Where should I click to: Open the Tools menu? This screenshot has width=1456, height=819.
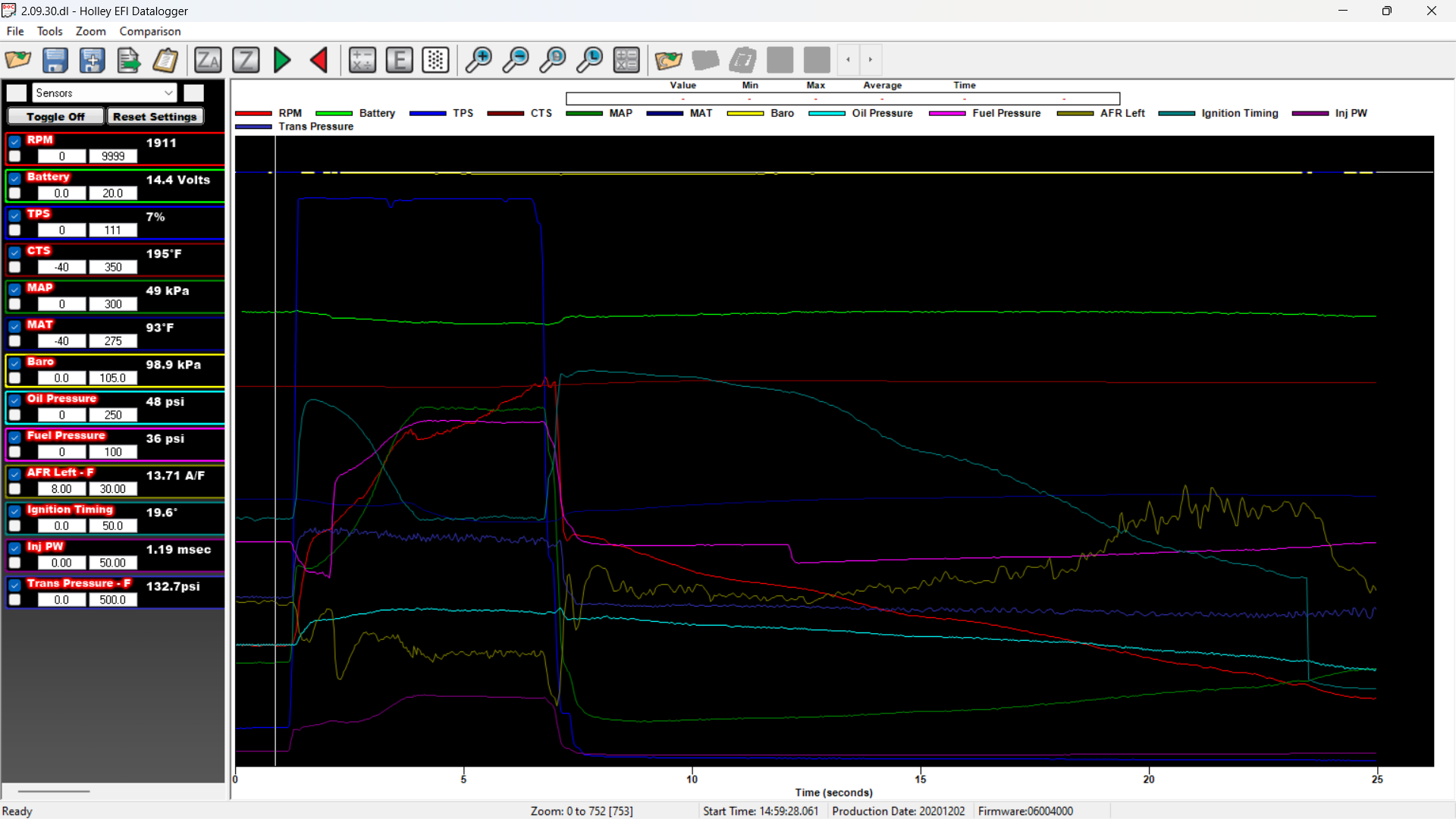pos(49,31)
